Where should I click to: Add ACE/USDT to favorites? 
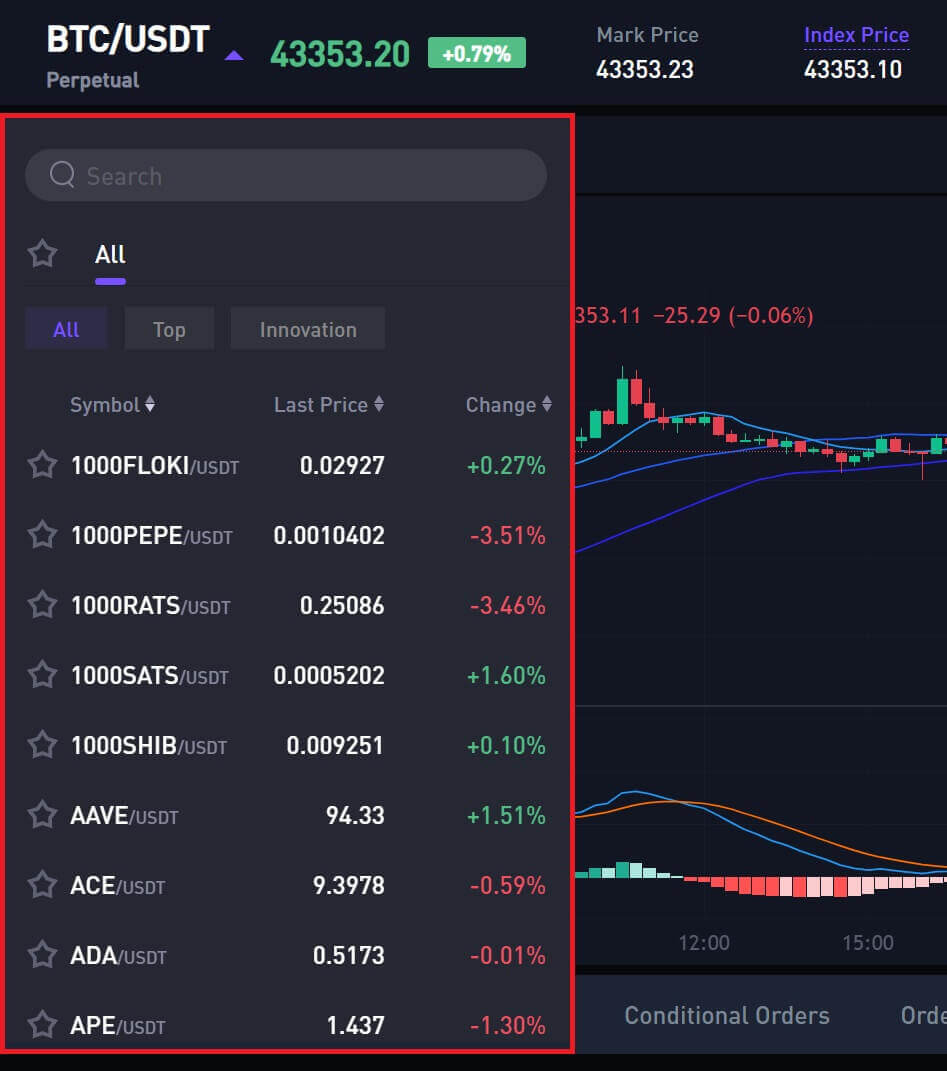tap(42, 885)
